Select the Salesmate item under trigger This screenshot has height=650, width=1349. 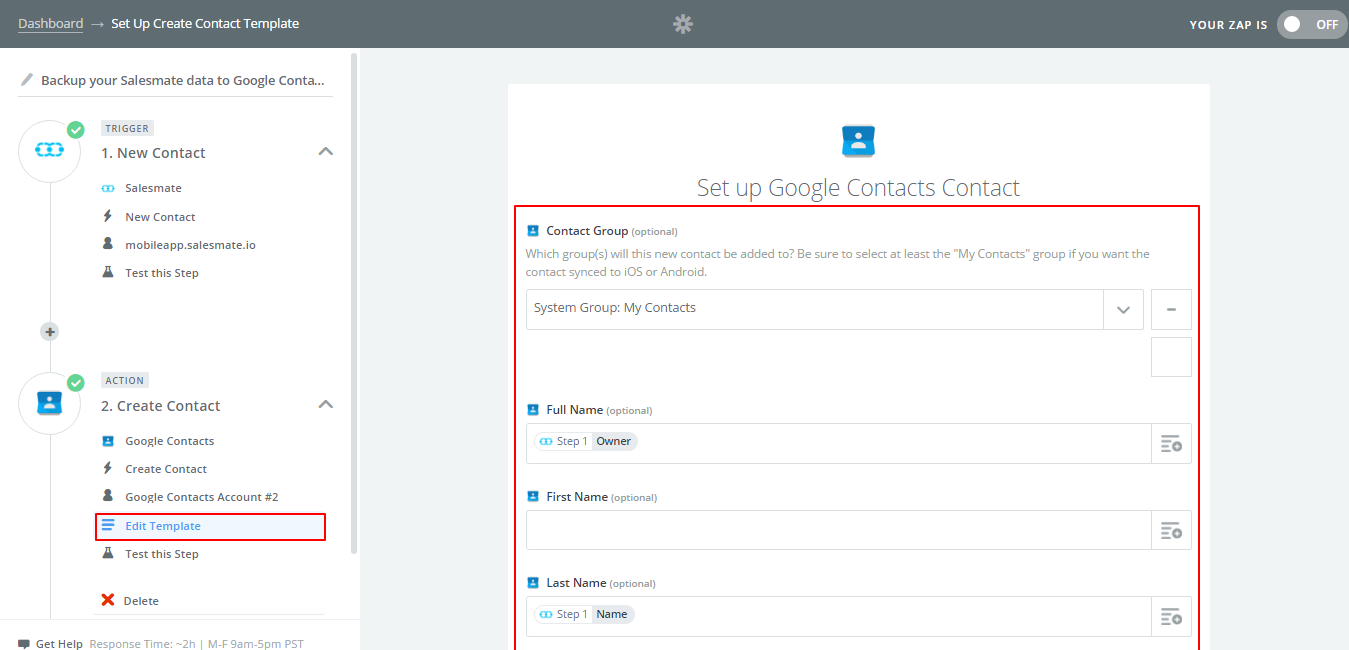153,188
